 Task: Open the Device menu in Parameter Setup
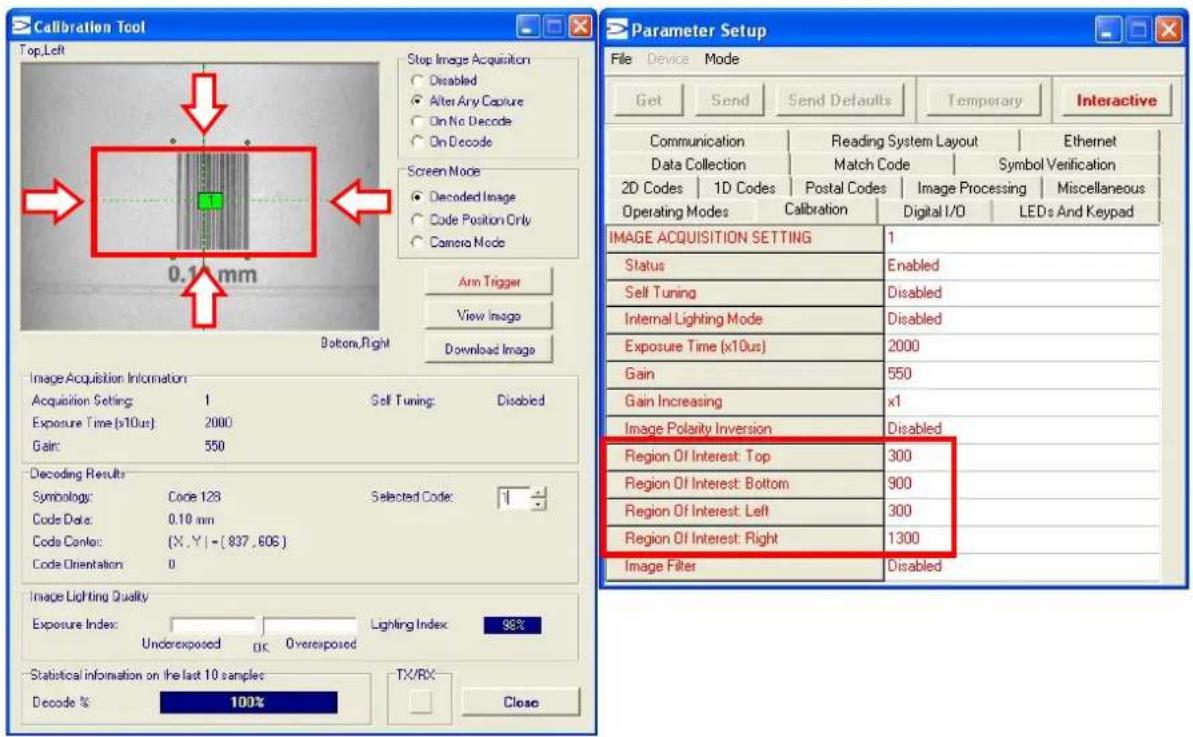[667, 59]
